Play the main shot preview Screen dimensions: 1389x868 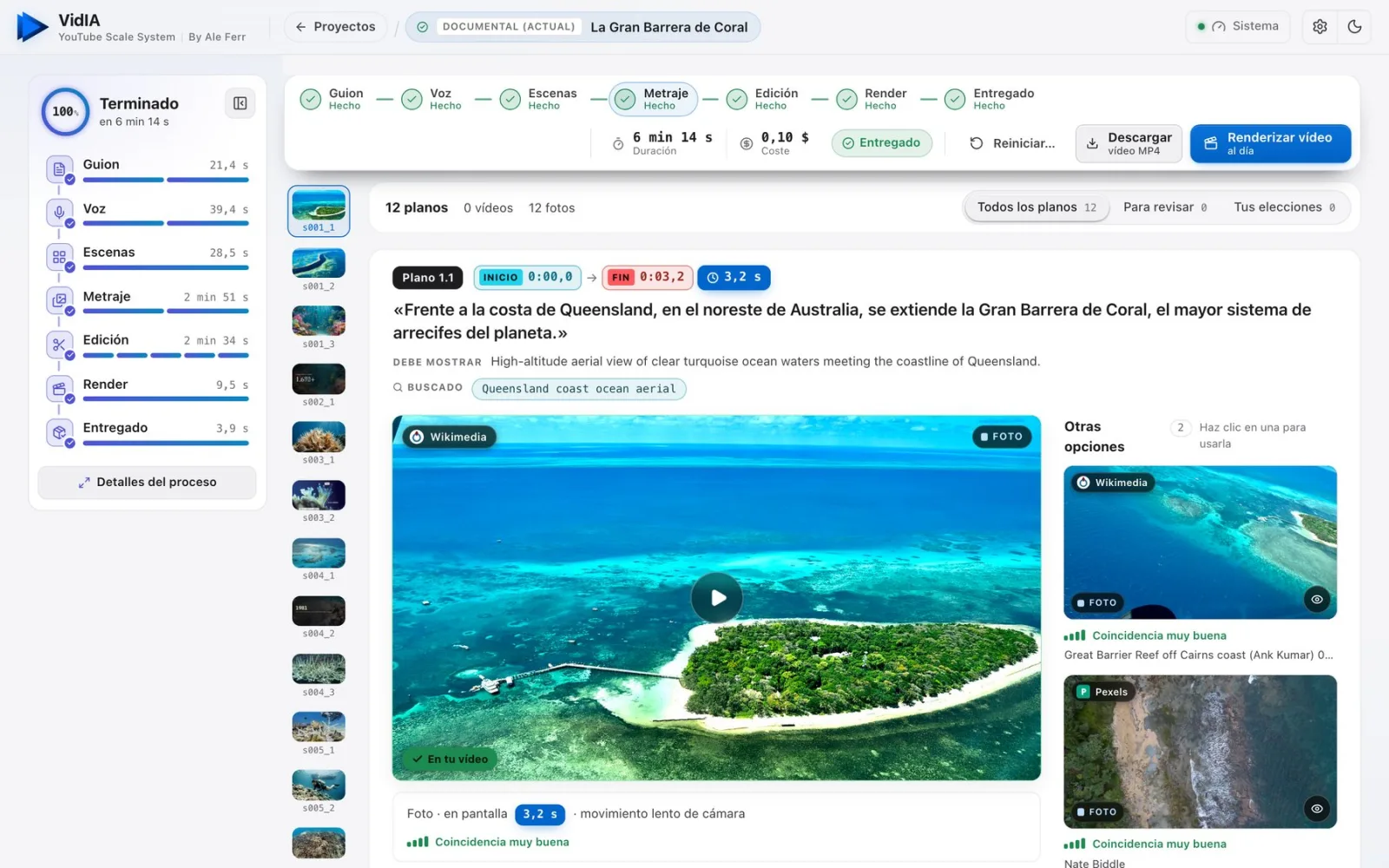point(716,597)
